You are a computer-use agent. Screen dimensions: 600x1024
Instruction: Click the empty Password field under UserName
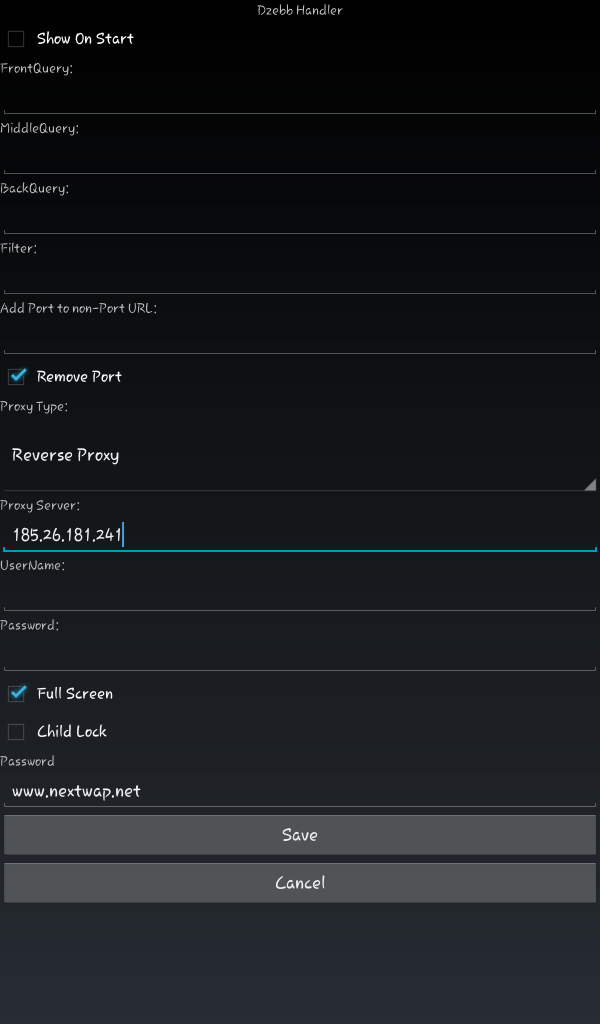[300, 655]
